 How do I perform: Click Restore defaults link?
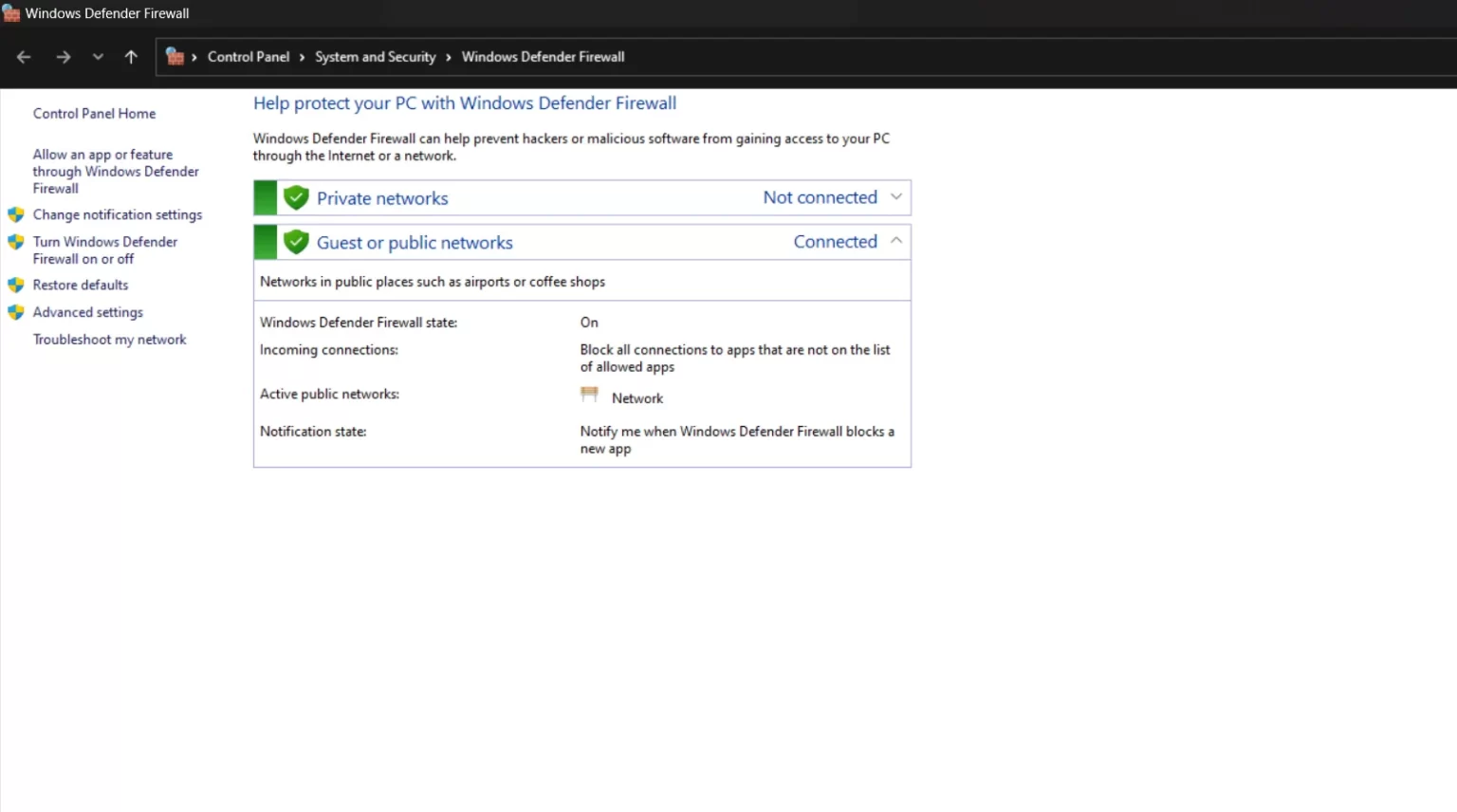81,285
